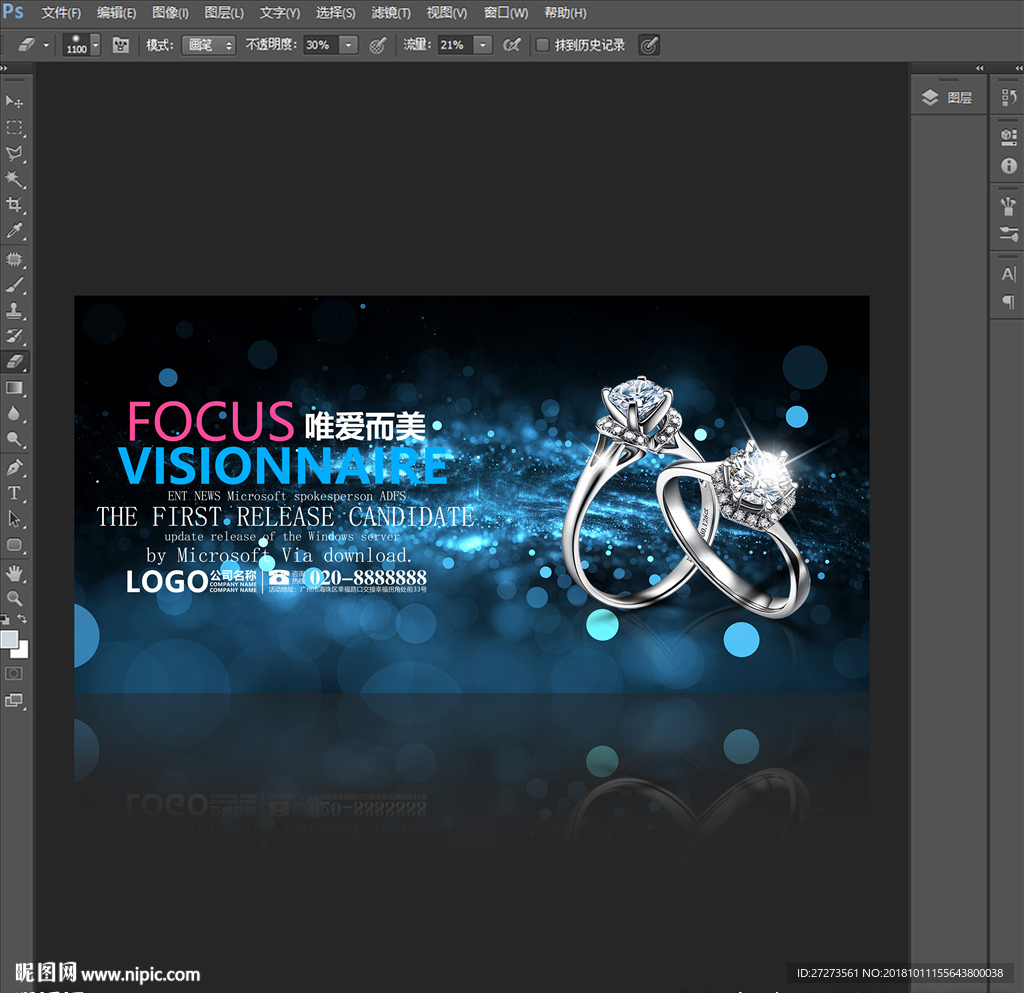Viewport: 1024px width, 993px height.
Task: Select the History Brush tool
Action: tap(14, 336)
